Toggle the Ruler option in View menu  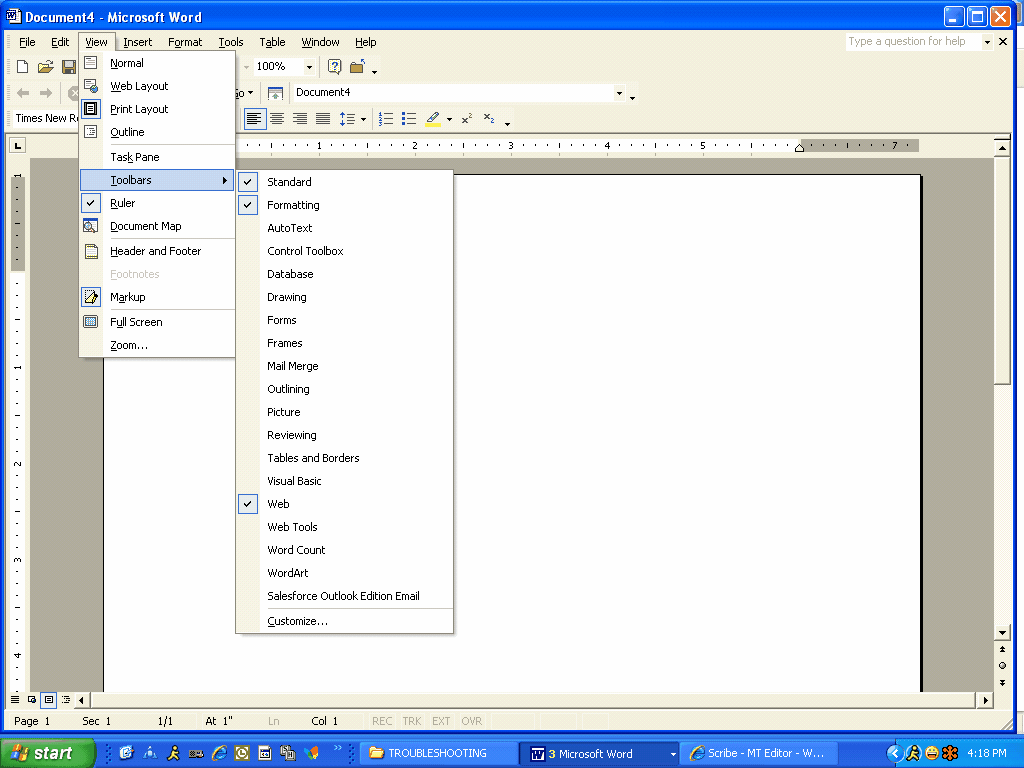(157, 203)
